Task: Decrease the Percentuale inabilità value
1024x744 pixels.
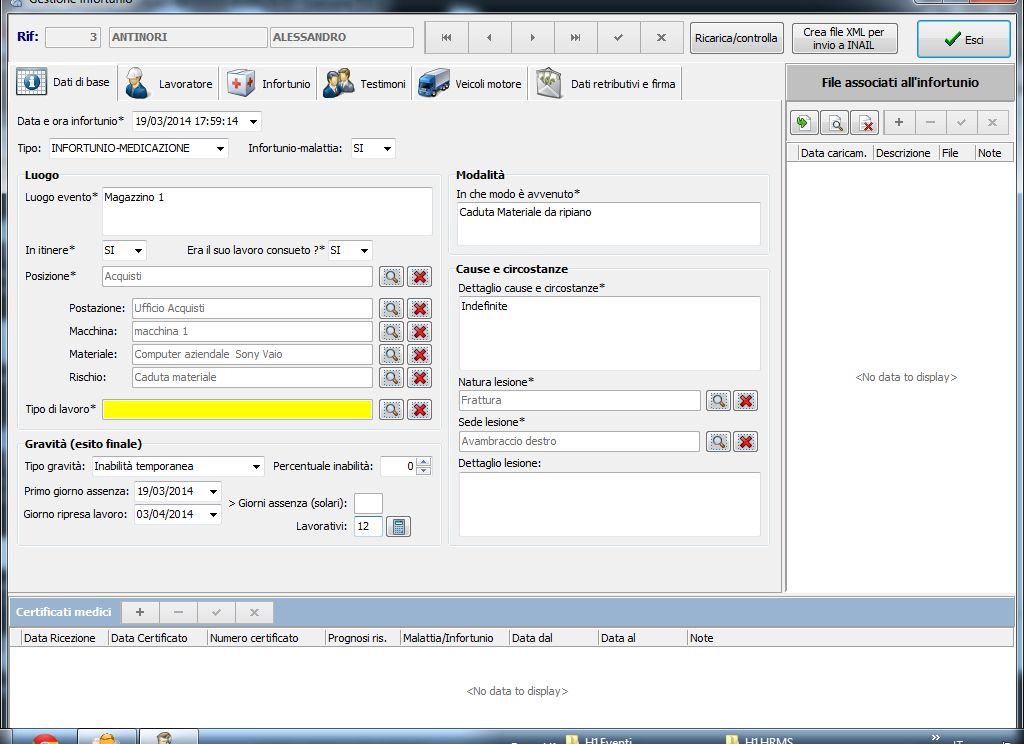Action: 424,470
